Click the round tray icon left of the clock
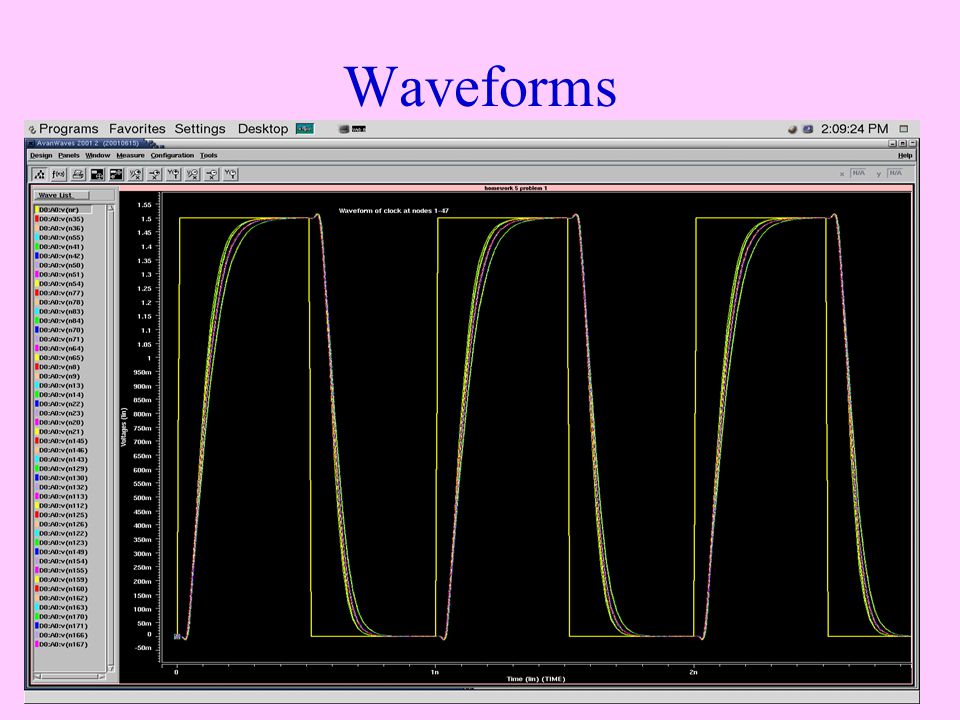 click(792, 129)
